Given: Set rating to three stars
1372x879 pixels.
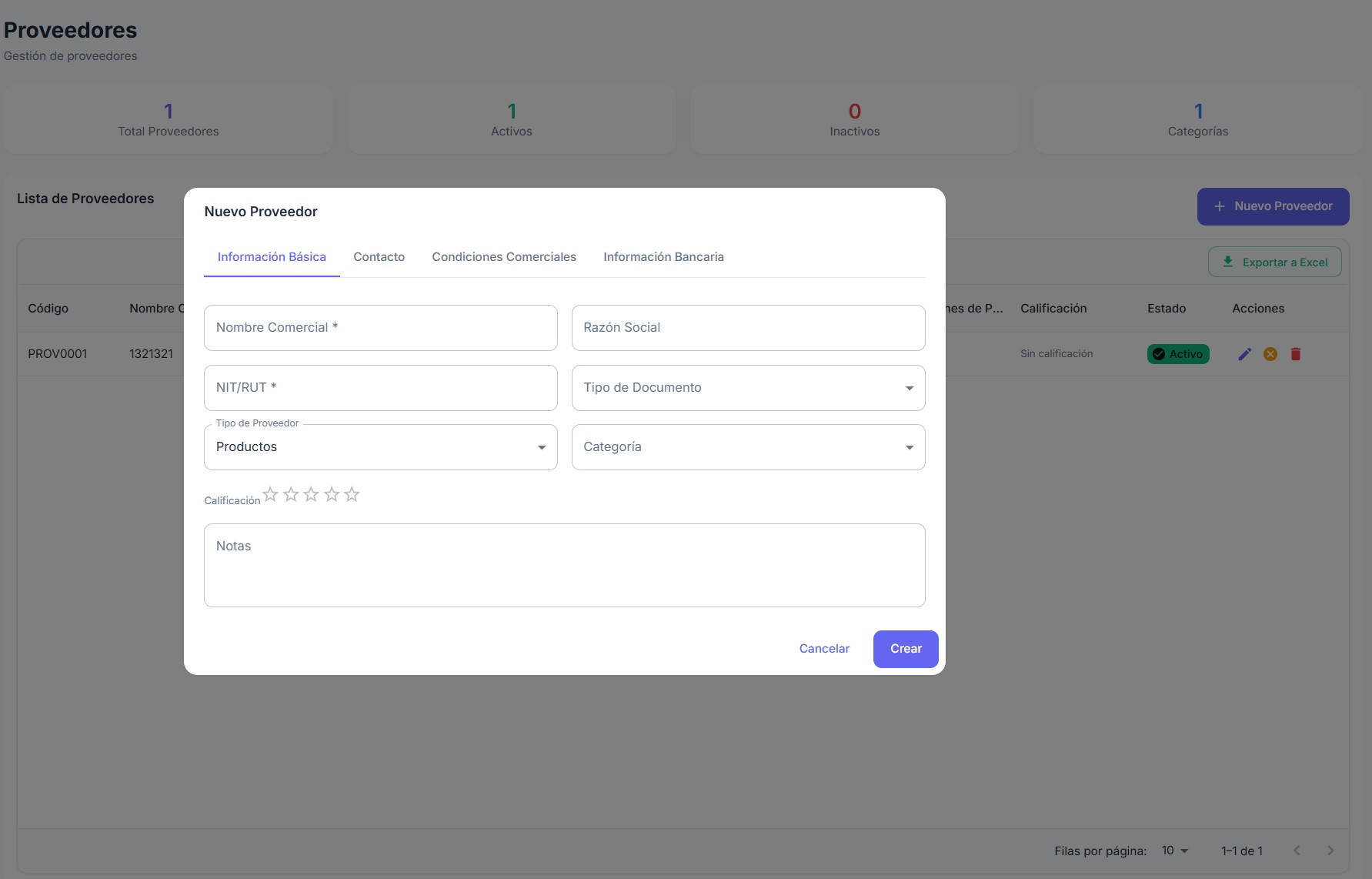Looking at the screenshot, I should [x=311, y=494].
